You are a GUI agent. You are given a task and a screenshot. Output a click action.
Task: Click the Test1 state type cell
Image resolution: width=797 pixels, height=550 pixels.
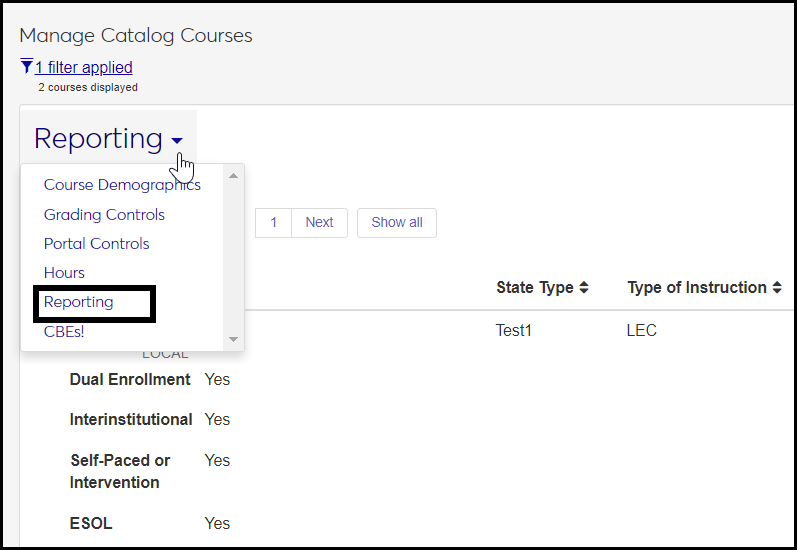tap(514, 330)
